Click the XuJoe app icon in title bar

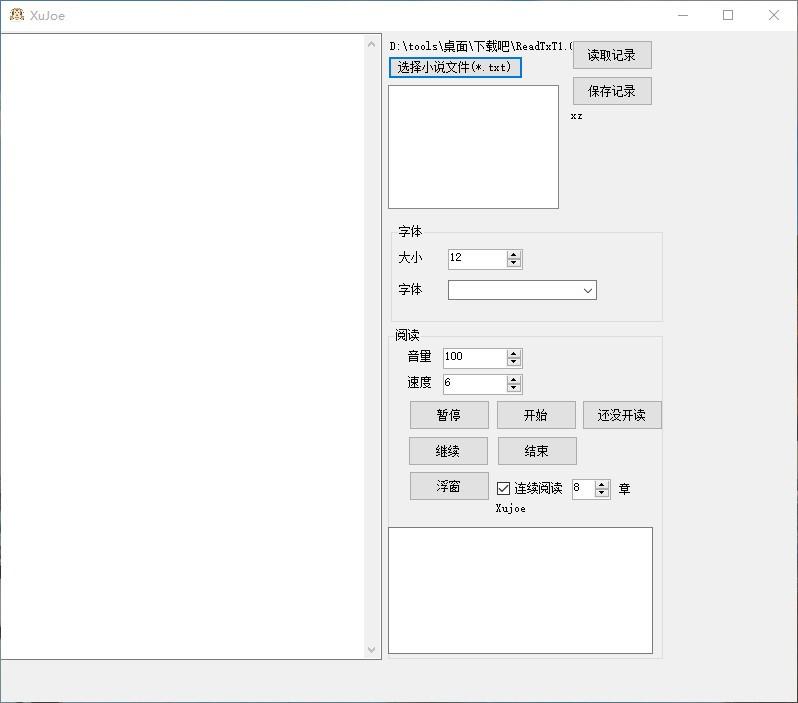tap(17, 15)
